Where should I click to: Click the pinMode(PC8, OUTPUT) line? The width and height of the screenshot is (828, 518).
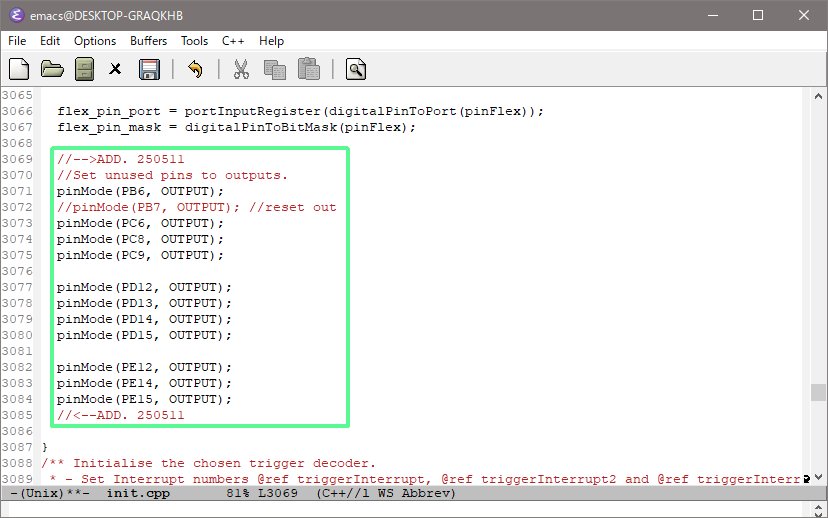coord(140,239)
